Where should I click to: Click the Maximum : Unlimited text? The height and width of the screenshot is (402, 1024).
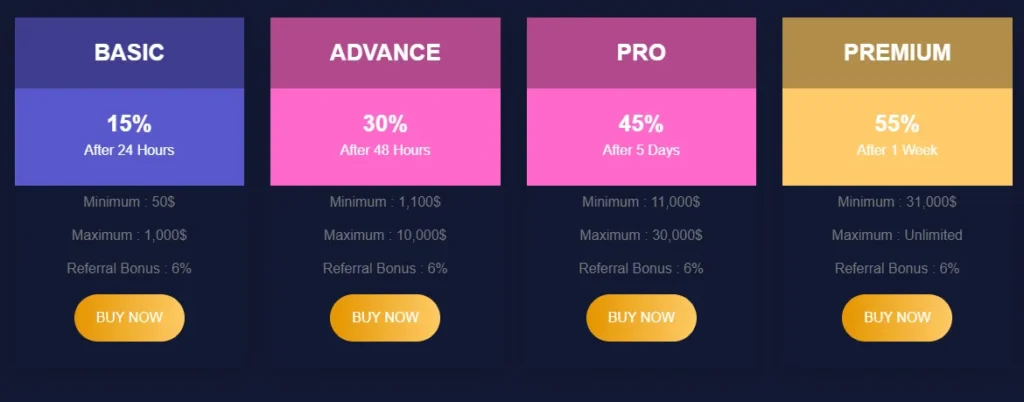click(x=897, y=235)
